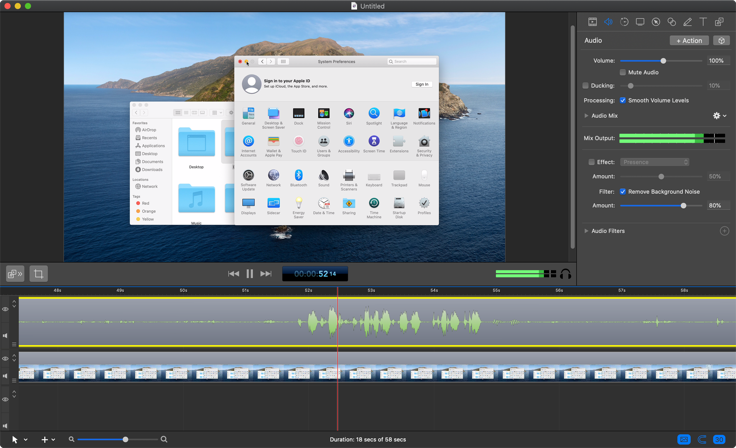The height and width of the screenshot is (448, 736).
Task: Click Bluetooth icon in System Preferences preview
Action: [x=299, y=178]
